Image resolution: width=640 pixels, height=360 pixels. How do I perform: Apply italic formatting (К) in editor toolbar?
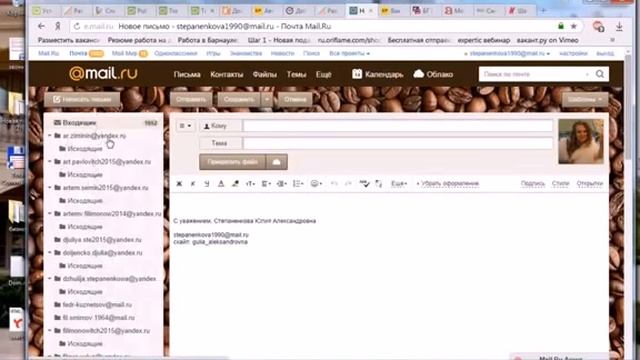point(193,184)
